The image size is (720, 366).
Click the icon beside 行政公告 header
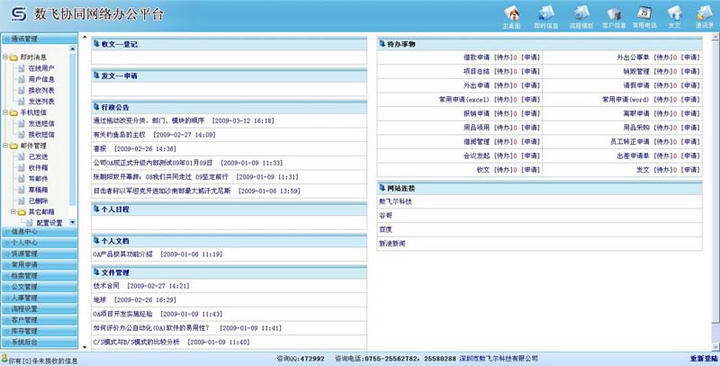pyautogui.click(x=96, y=107)
